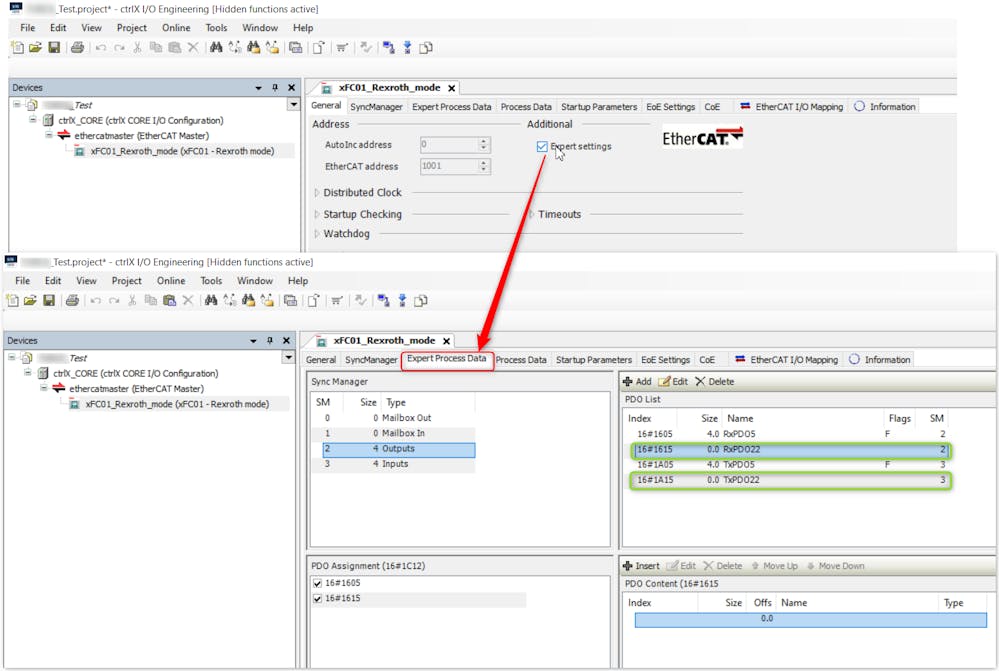Uncheck 16#1605 in PDO Assignment
The image size is (999, 671).
click(317, 583)
